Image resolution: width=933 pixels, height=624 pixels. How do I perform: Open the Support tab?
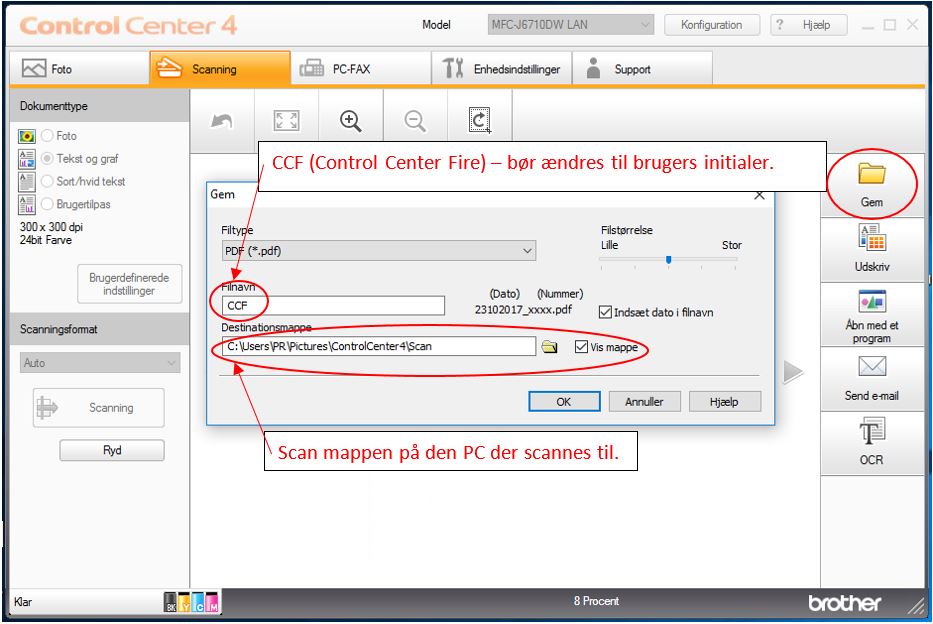[x=642, y=69]
